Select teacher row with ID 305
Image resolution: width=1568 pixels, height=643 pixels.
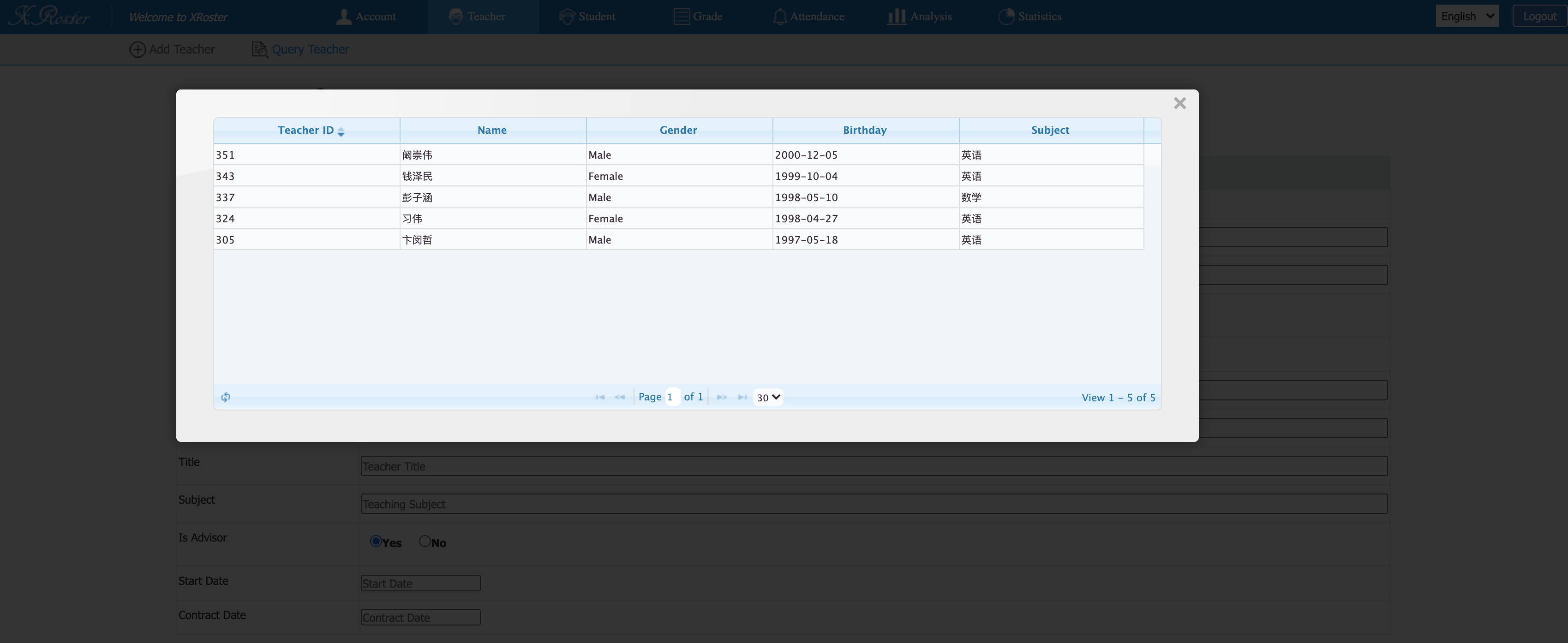point(679,240)
